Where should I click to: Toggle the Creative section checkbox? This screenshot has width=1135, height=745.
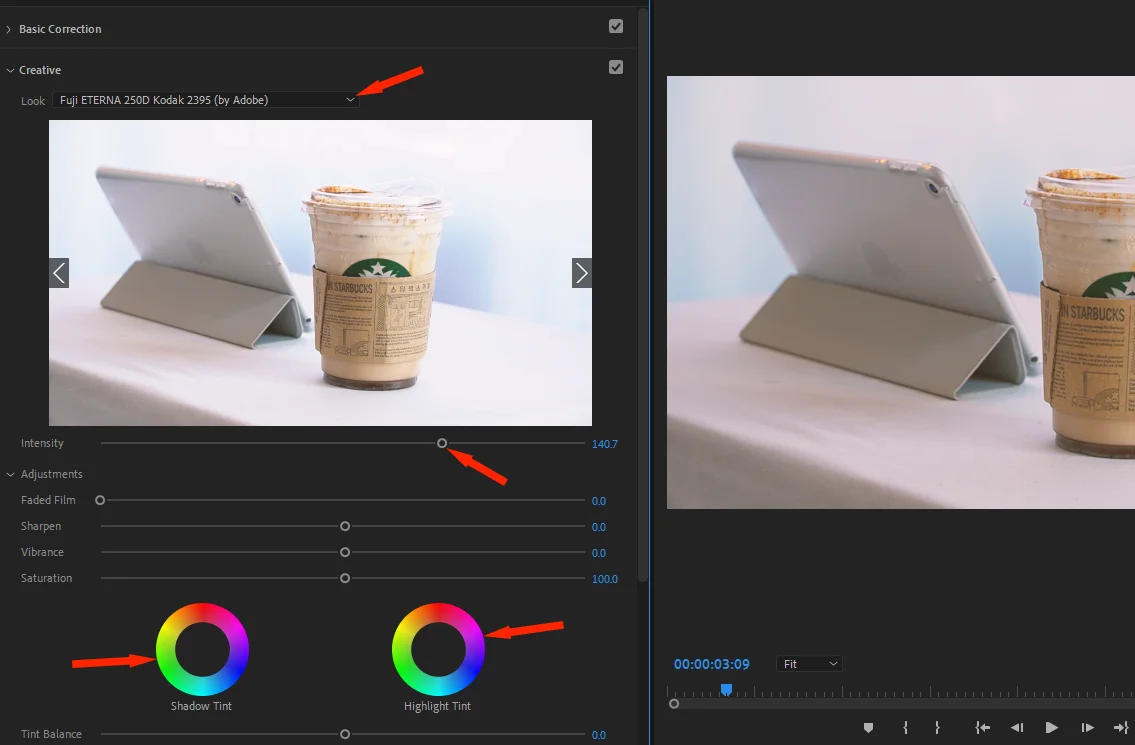click(x=616, y=67)
